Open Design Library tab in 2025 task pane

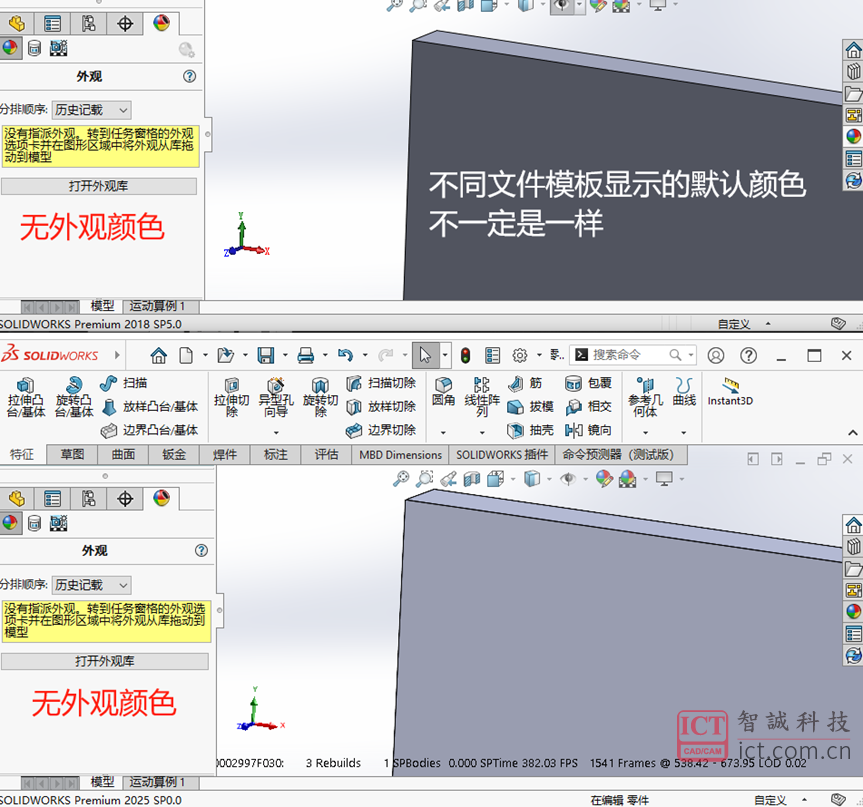854,547
